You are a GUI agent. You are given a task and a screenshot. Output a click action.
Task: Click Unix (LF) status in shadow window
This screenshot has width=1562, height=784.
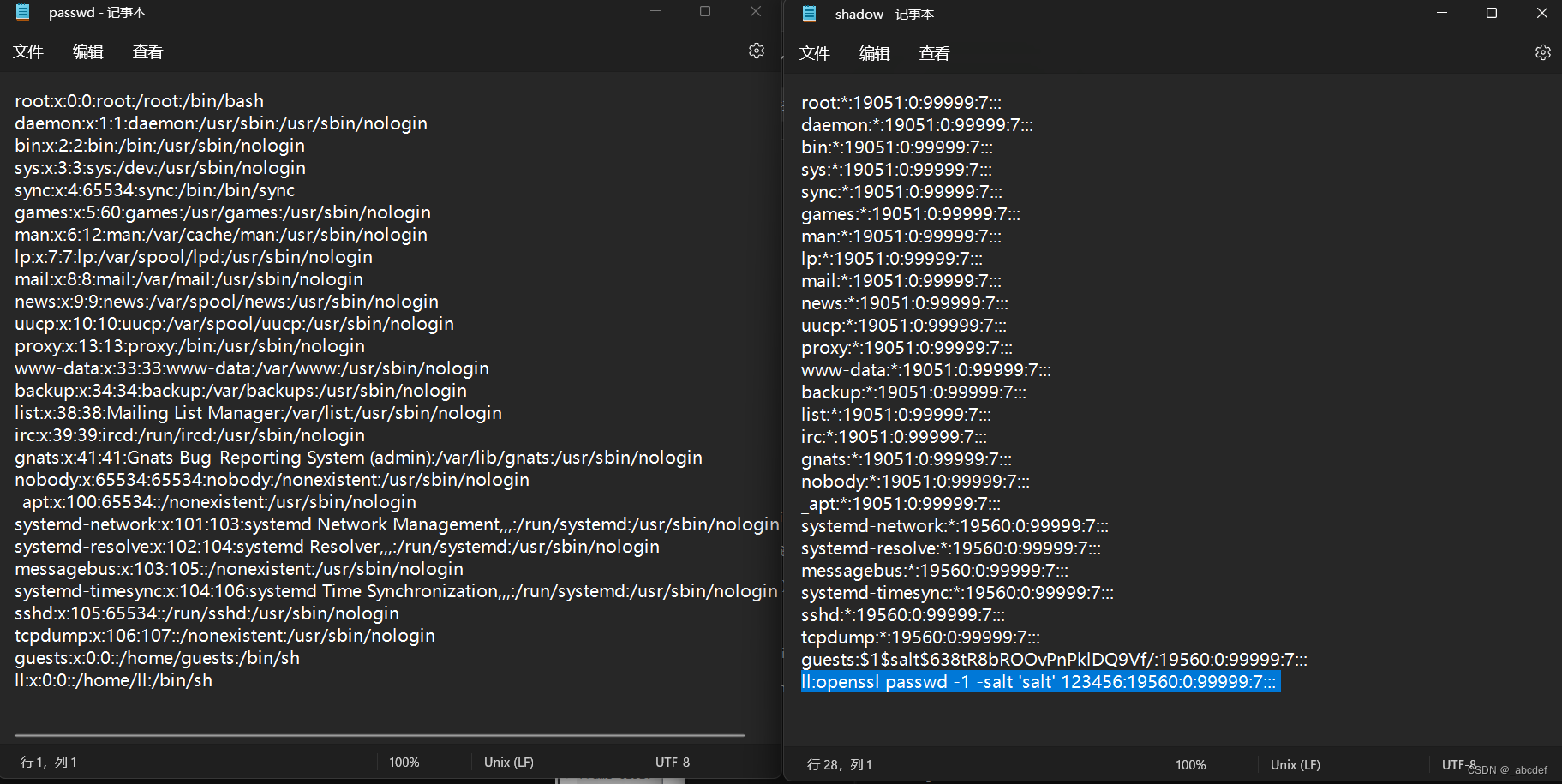click(x=1296, y=764)
